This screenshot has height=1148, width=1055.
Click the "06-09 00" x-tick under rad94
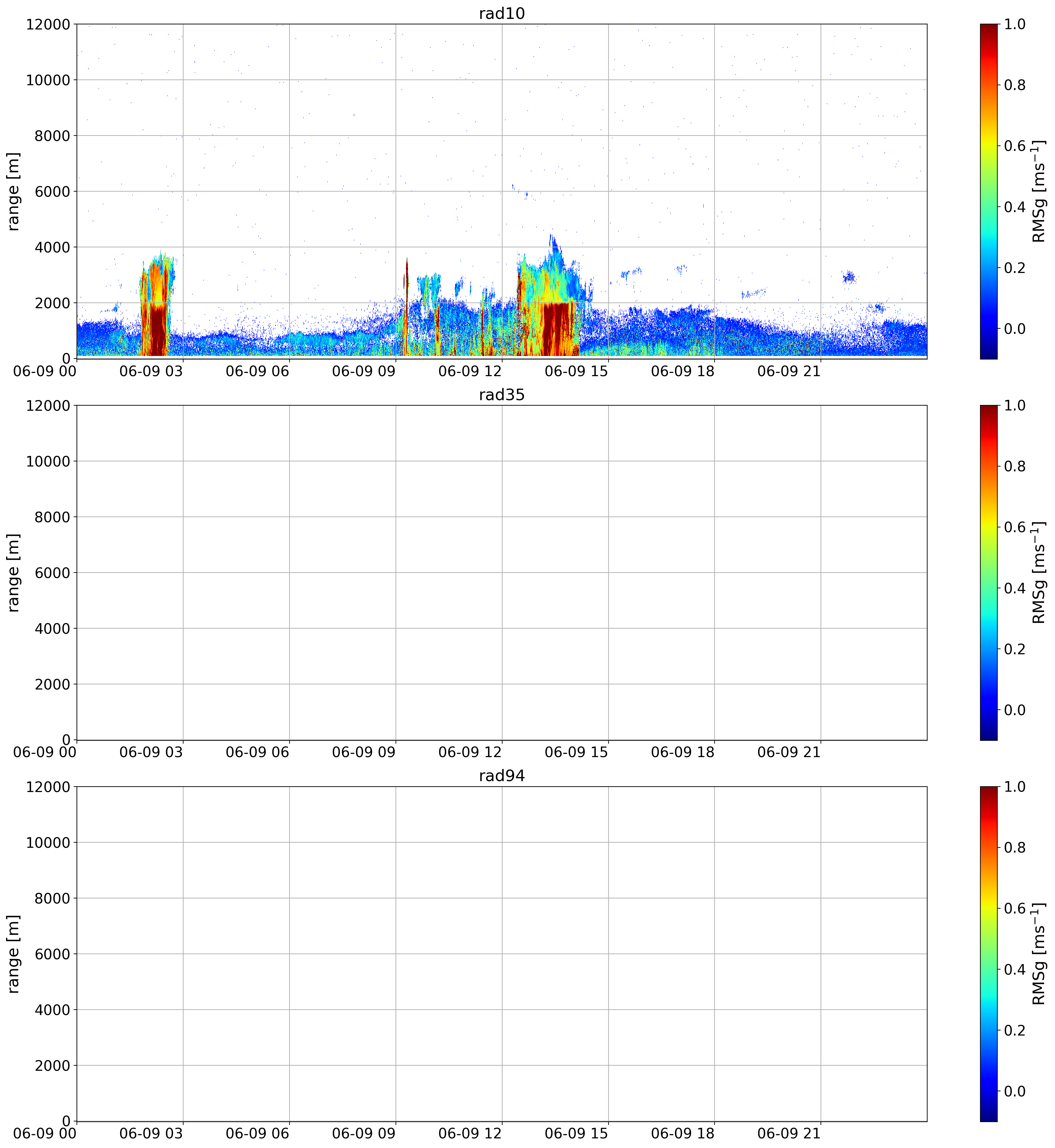pos(45,1133)
